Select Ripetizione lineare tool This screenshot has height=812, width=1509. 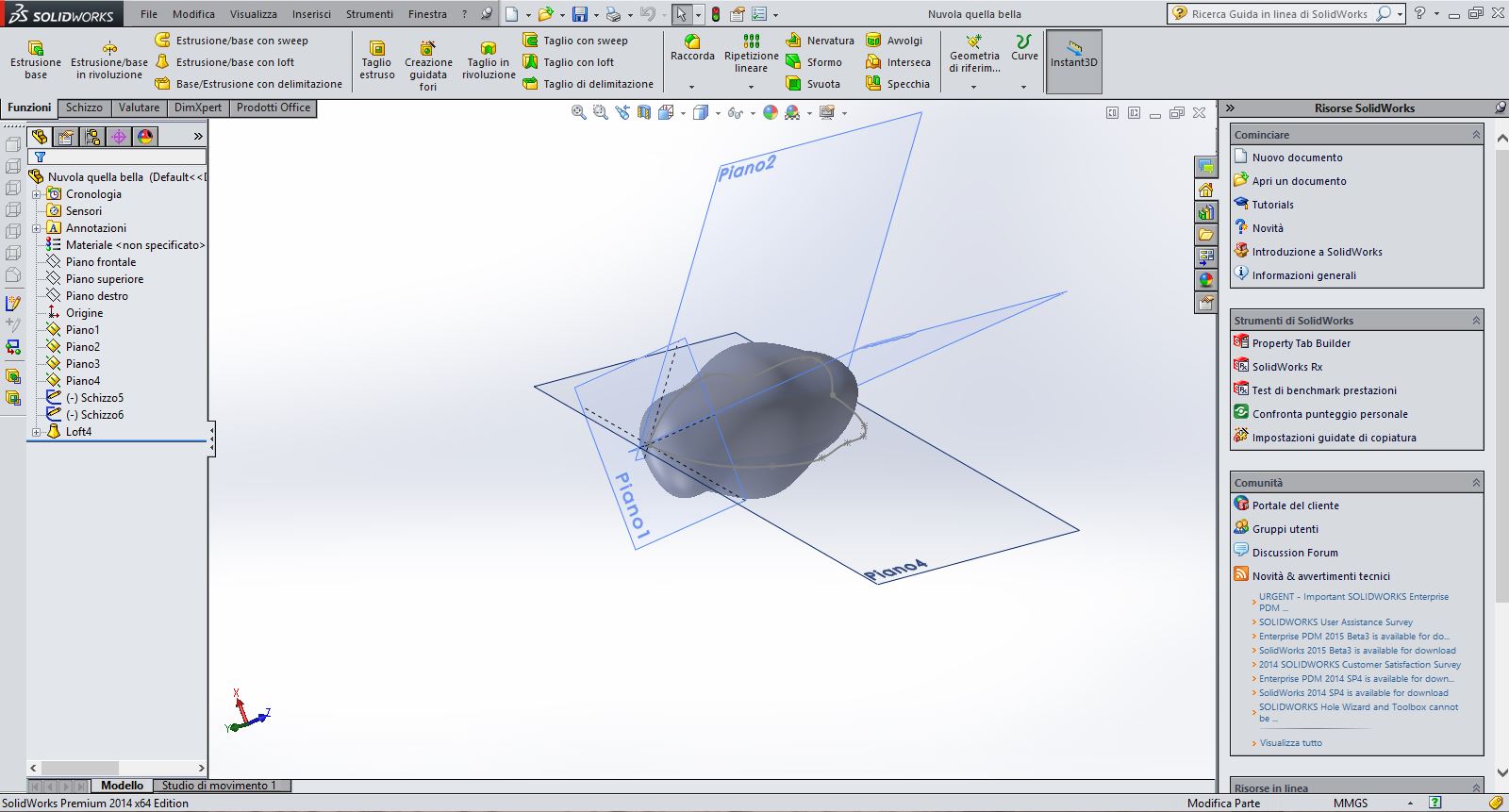(752, 55)
